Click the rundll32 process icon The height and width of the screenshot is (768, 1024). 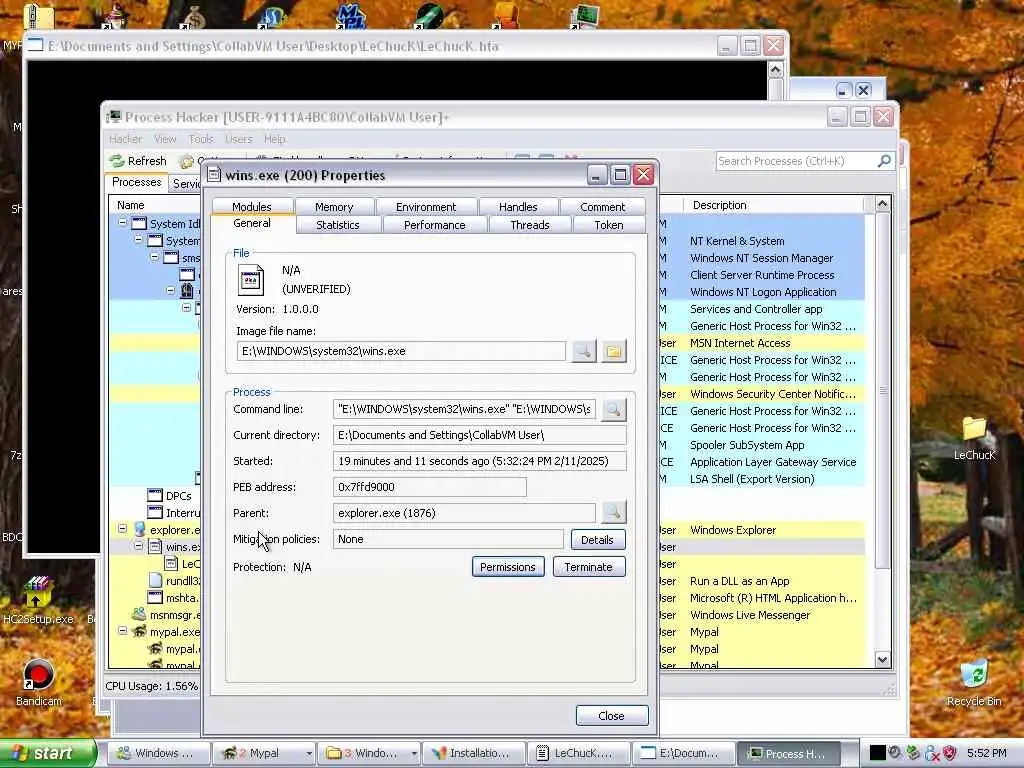[x=155, y=581]
